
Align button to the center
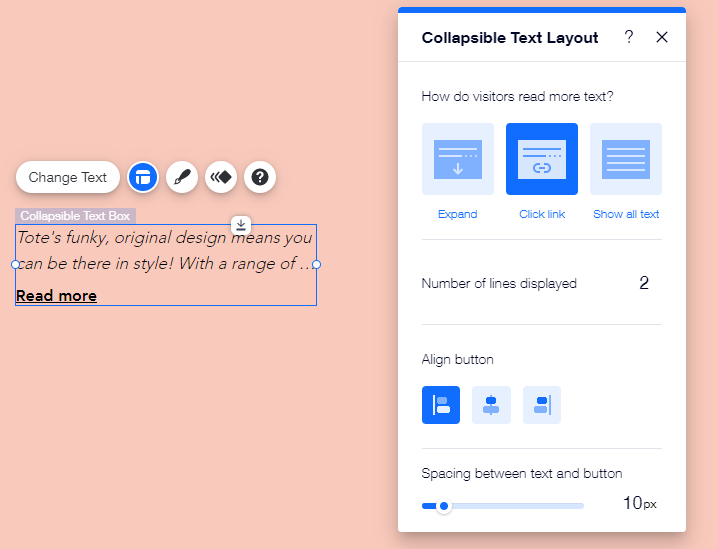tap(491, 405)
